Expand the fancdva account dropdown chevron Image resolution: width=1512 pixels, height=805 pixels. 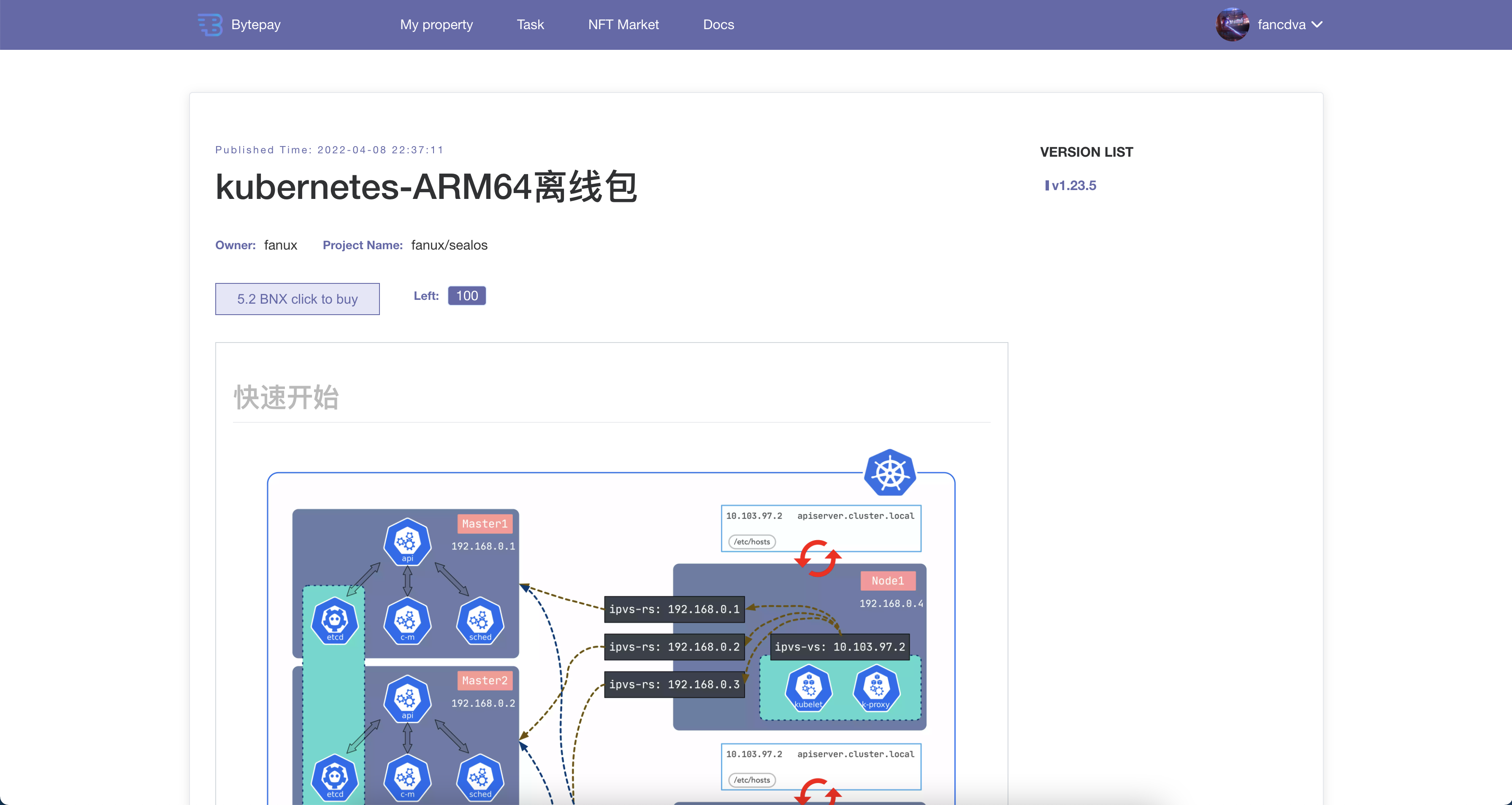1317,24
